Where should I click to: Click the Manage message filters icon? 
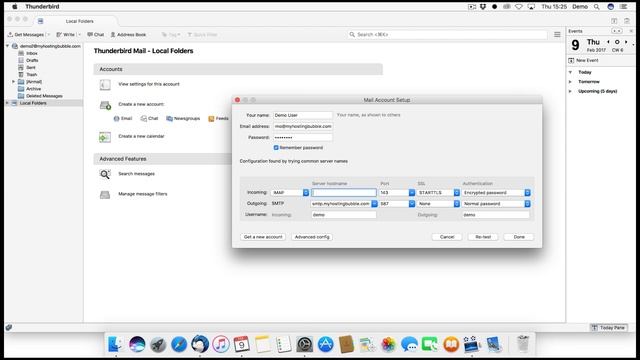coord(105,195)
